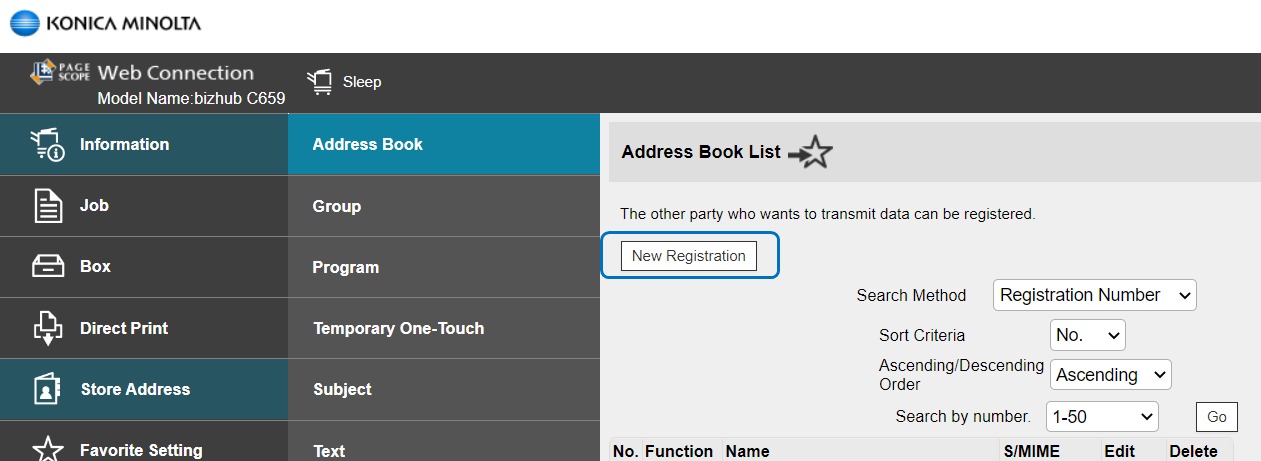Click the Box tray icon
Viewport: 1261px width, 461px height.
coord(48,267)
